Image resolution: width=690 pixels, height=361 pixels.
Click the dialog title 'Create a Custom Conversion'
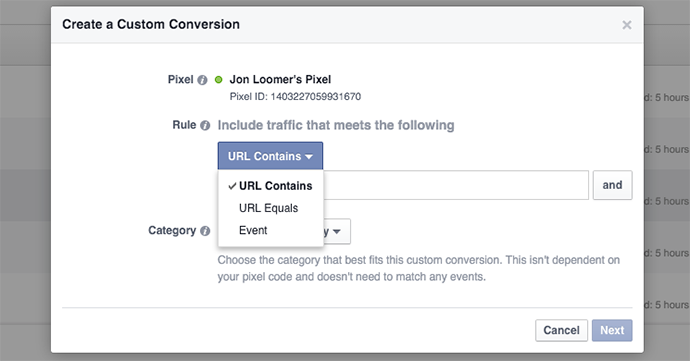(151, 24)
